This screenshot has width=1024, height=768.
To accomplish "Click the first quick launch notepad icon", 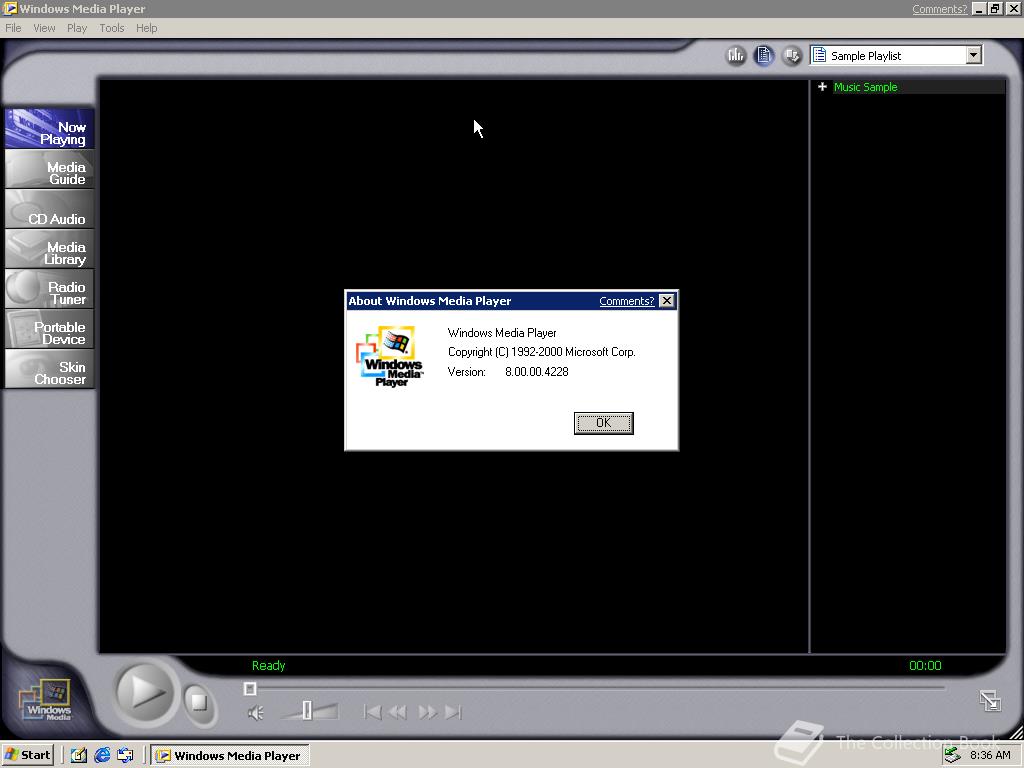I will (x=79, y=756).
